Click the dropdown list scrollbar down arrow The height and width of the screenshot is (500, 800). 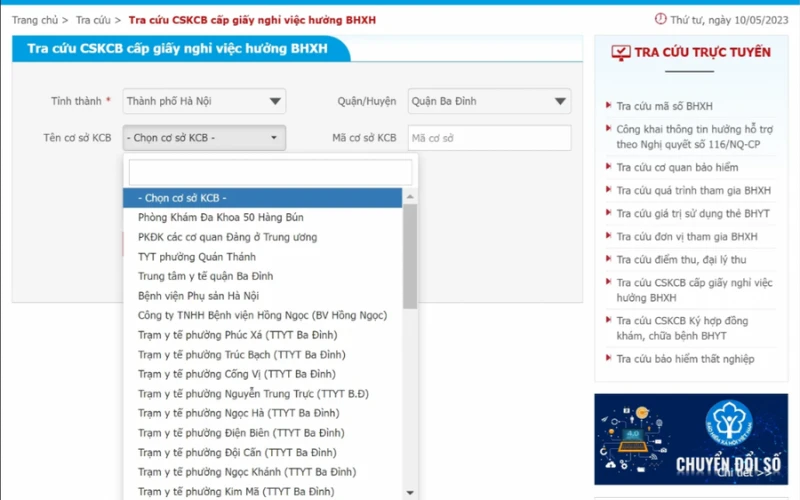click(x=410, y=492)
